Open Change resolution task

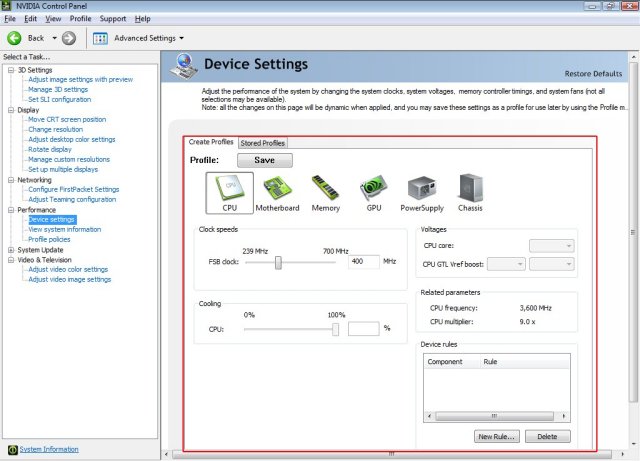coord(56,129)
